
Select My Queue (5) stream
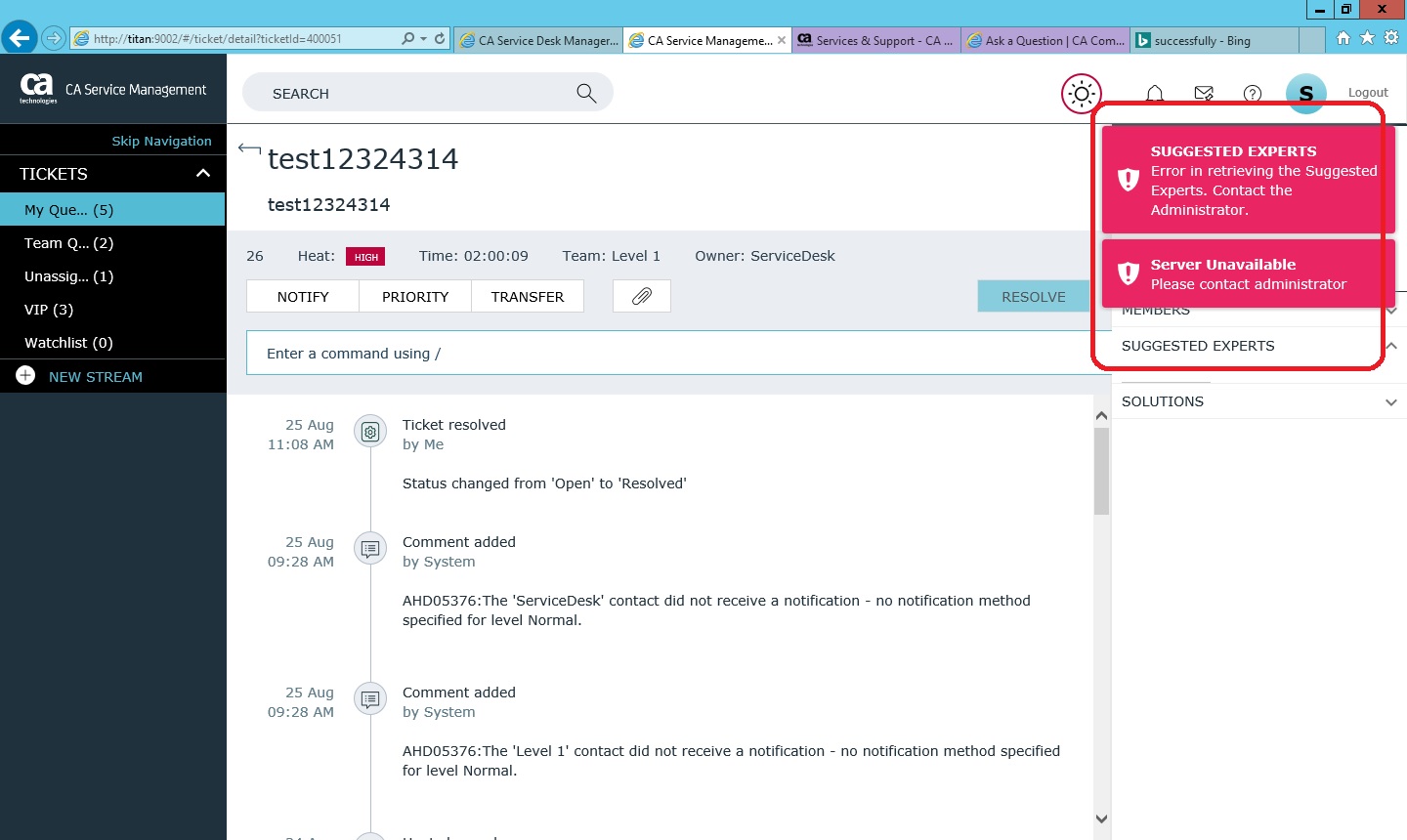pos(112,209)
